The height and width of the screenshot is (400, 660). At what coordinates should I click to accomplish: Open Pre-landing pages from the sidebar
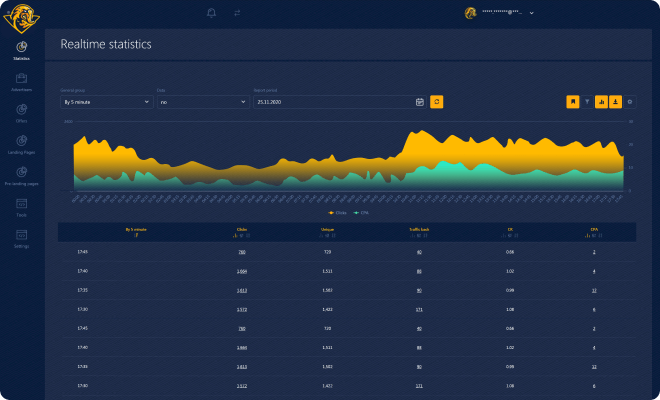21,175
